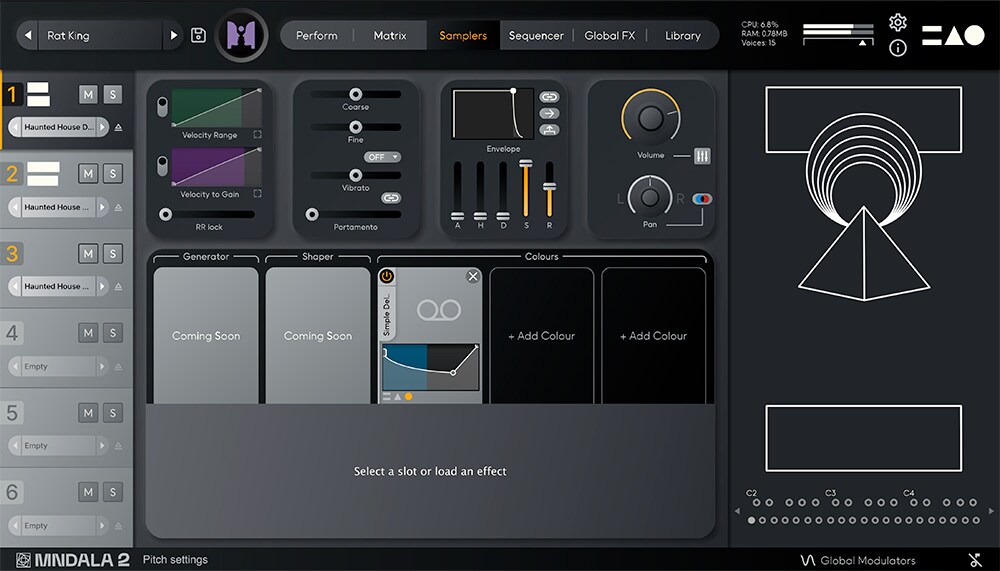The image size is (1000, 571).
Task: Click the Vibrato link icon
Action: tap(391, 198)
